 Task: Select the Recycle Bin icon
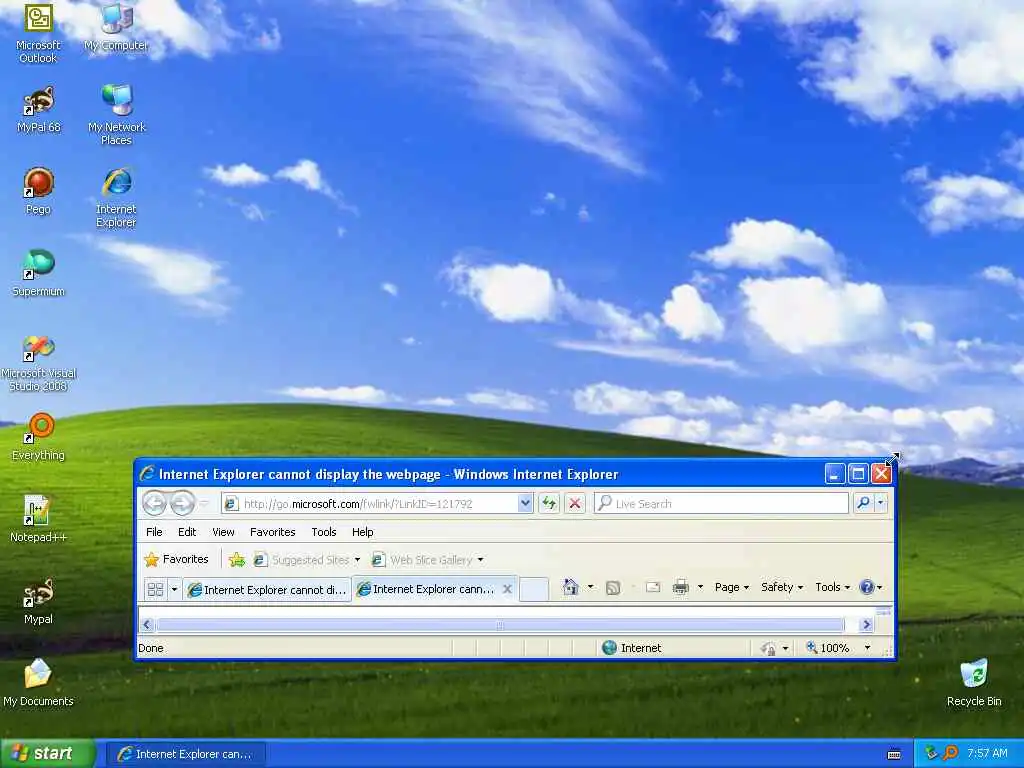(974, 683)
